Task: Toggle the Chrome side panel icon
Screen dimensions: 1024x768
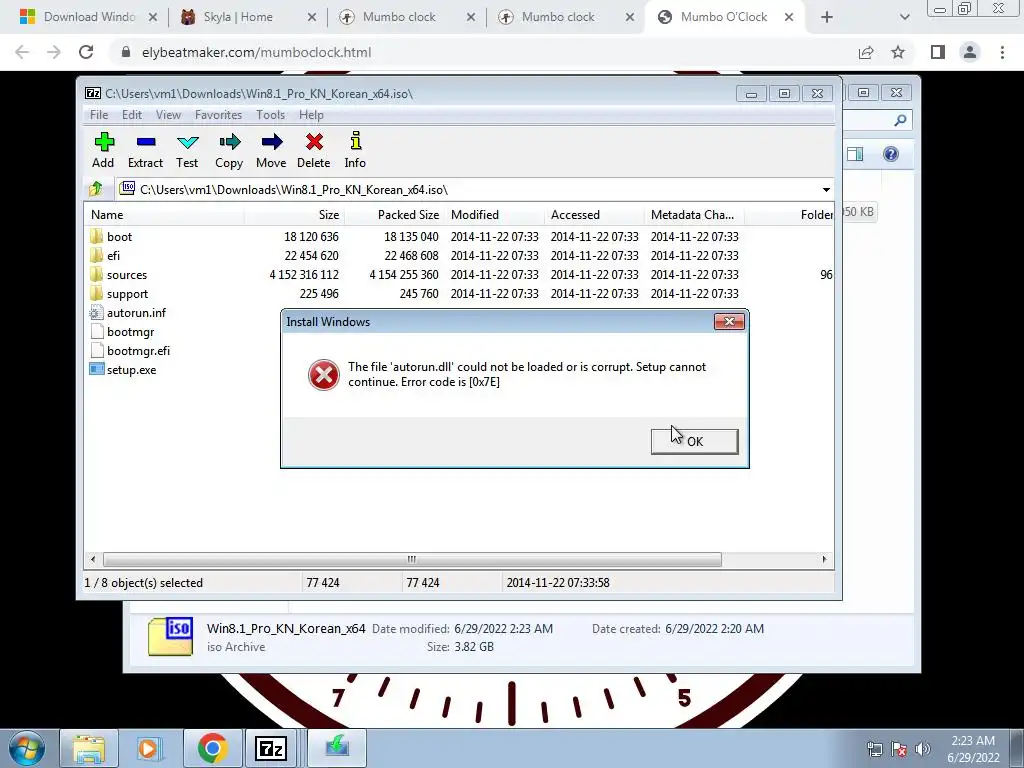Action: click(x=938, y=52)
